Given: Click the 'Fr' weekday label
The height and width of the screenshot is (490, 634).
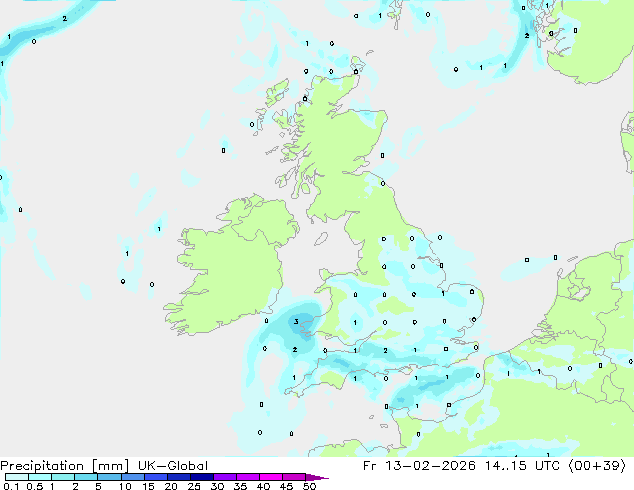Looking at the screenshot, I should [369, 466].
